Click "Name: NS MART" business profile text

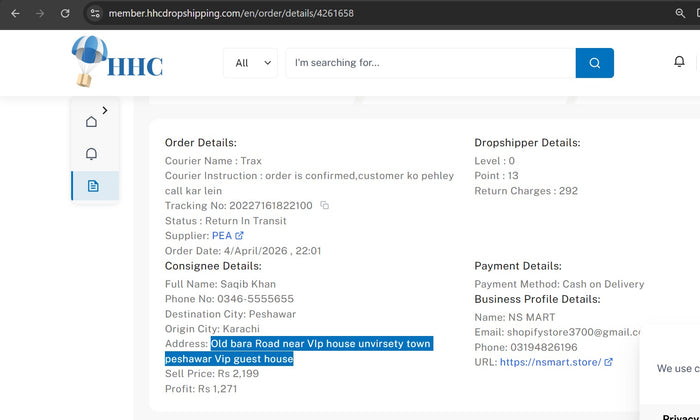pos(515,317)
